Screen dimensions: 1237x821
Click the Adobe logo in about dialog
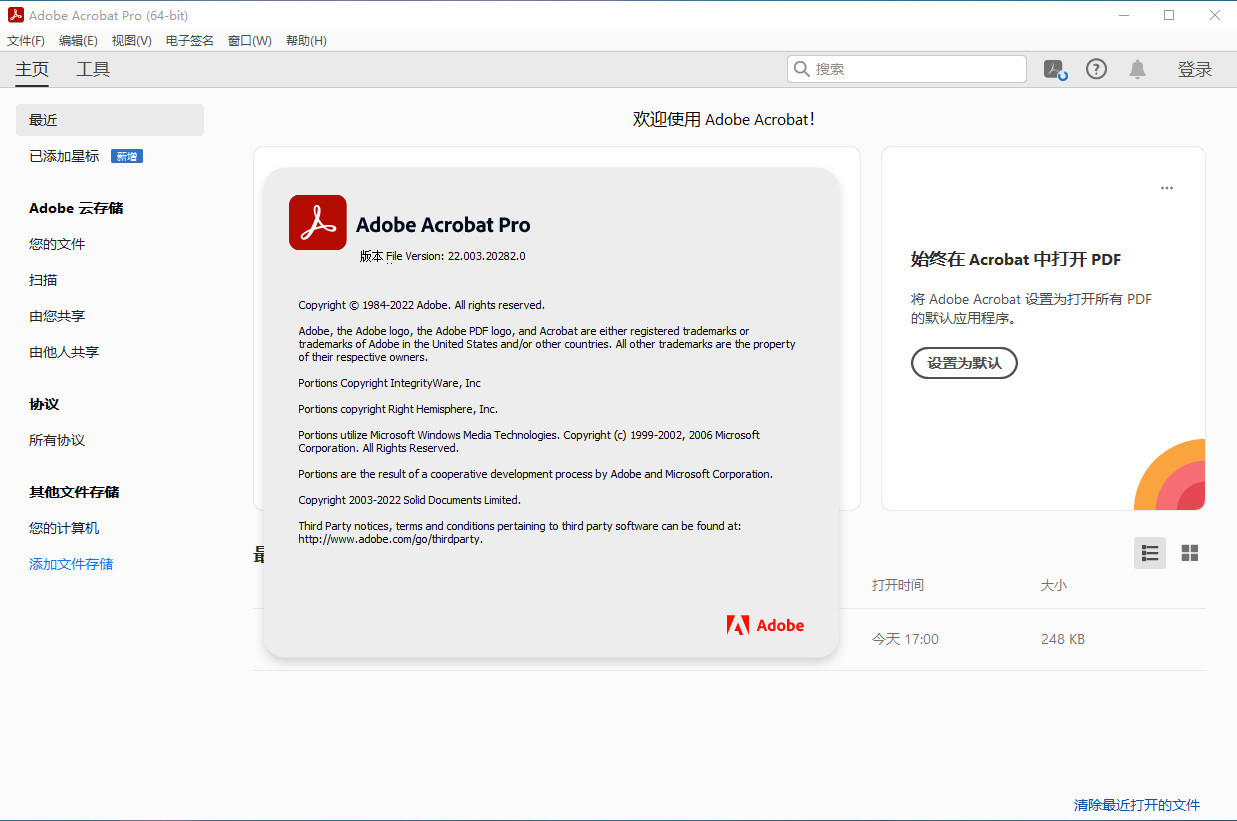(x=765, y=625)
